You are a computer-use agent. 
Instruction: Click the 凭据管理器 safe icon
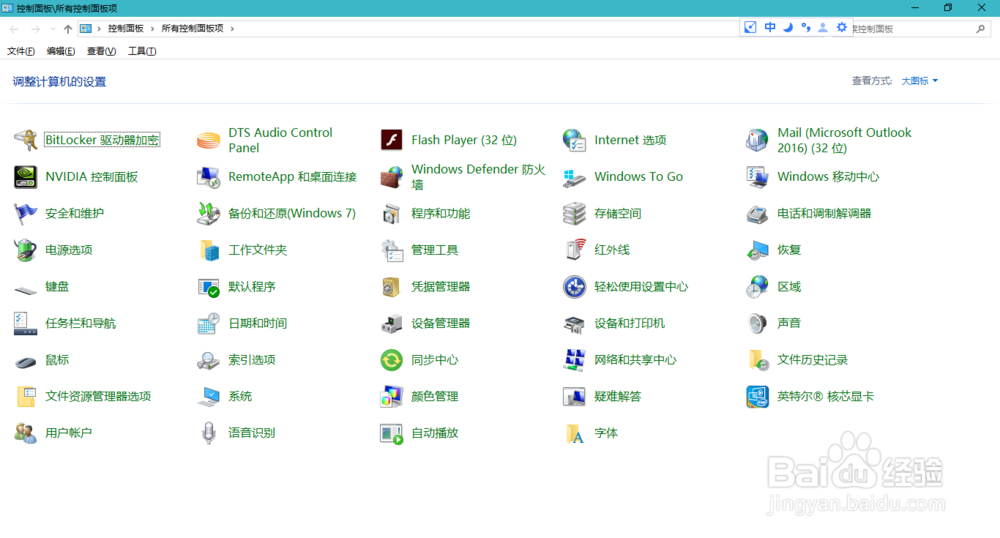coord(392,287)
